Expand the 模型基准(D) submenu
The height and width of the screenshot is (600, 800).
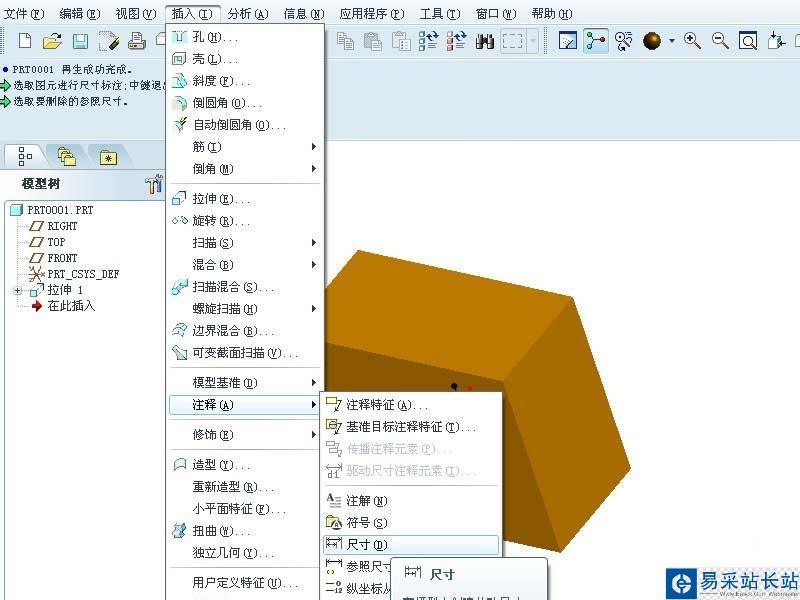[x=245, y=382]
